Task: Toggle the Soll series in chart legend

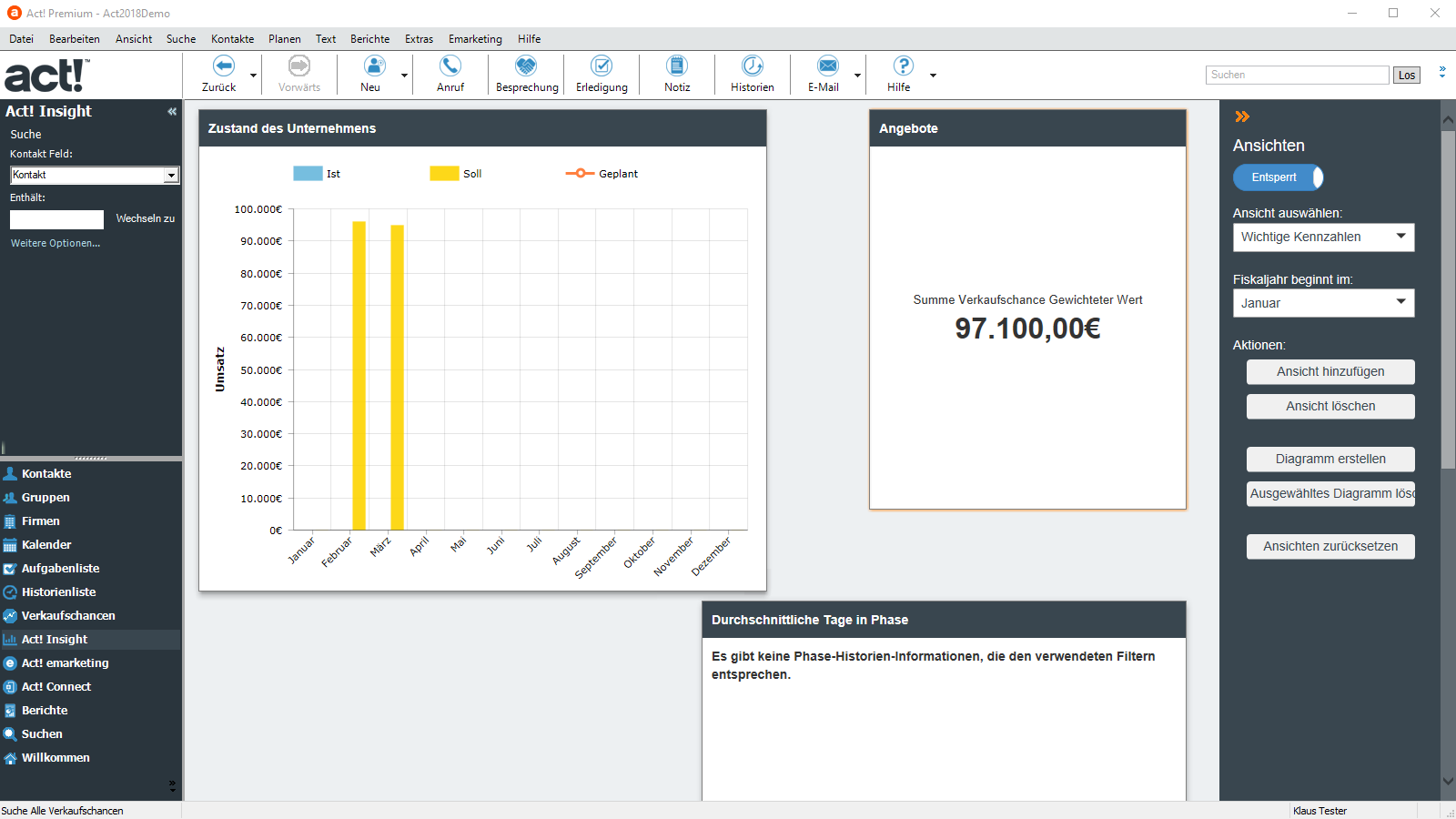Action: [445, 174]
